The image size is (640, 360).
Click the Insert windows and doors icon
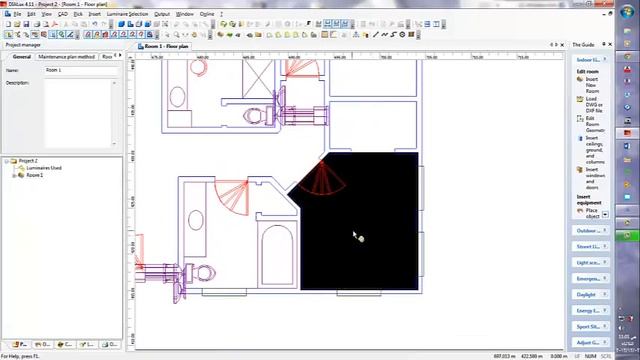pos(580,170)
